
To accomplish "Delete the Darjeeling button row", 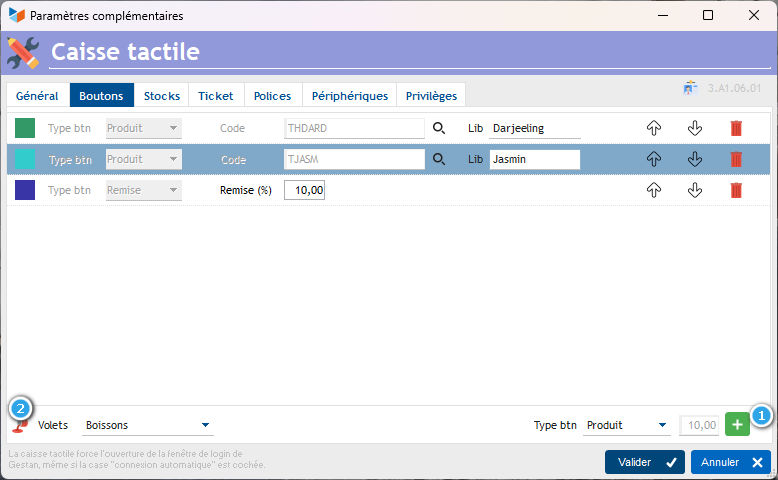I will pos(736,128).
